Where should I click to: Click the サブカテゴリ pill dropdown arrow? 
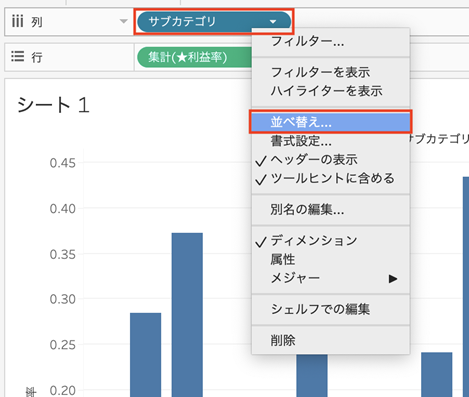273,22
